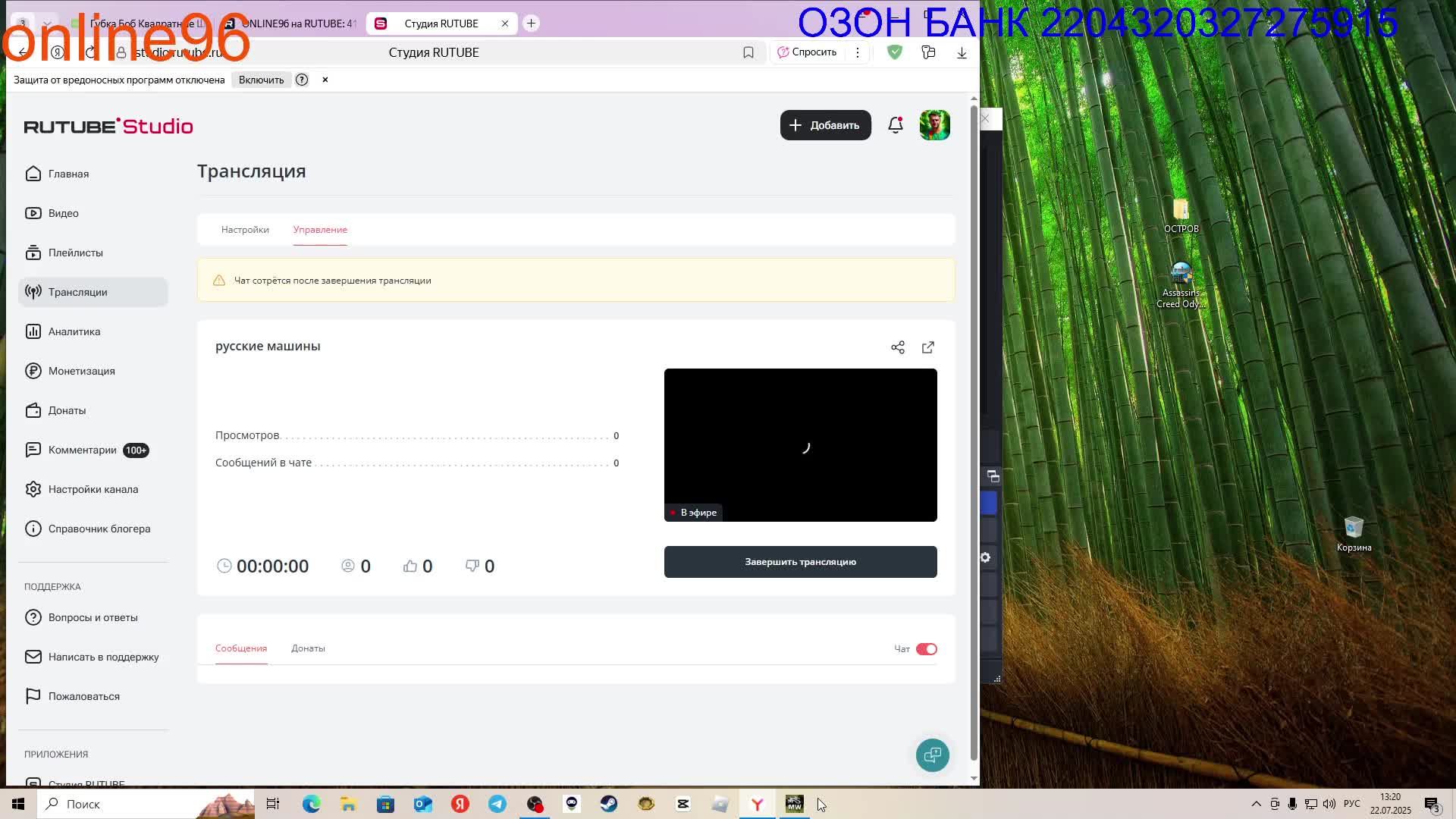The height and width of the screenshot is (819, 1456).
Task: Click the Добавить button
Action: coord(825,125)
